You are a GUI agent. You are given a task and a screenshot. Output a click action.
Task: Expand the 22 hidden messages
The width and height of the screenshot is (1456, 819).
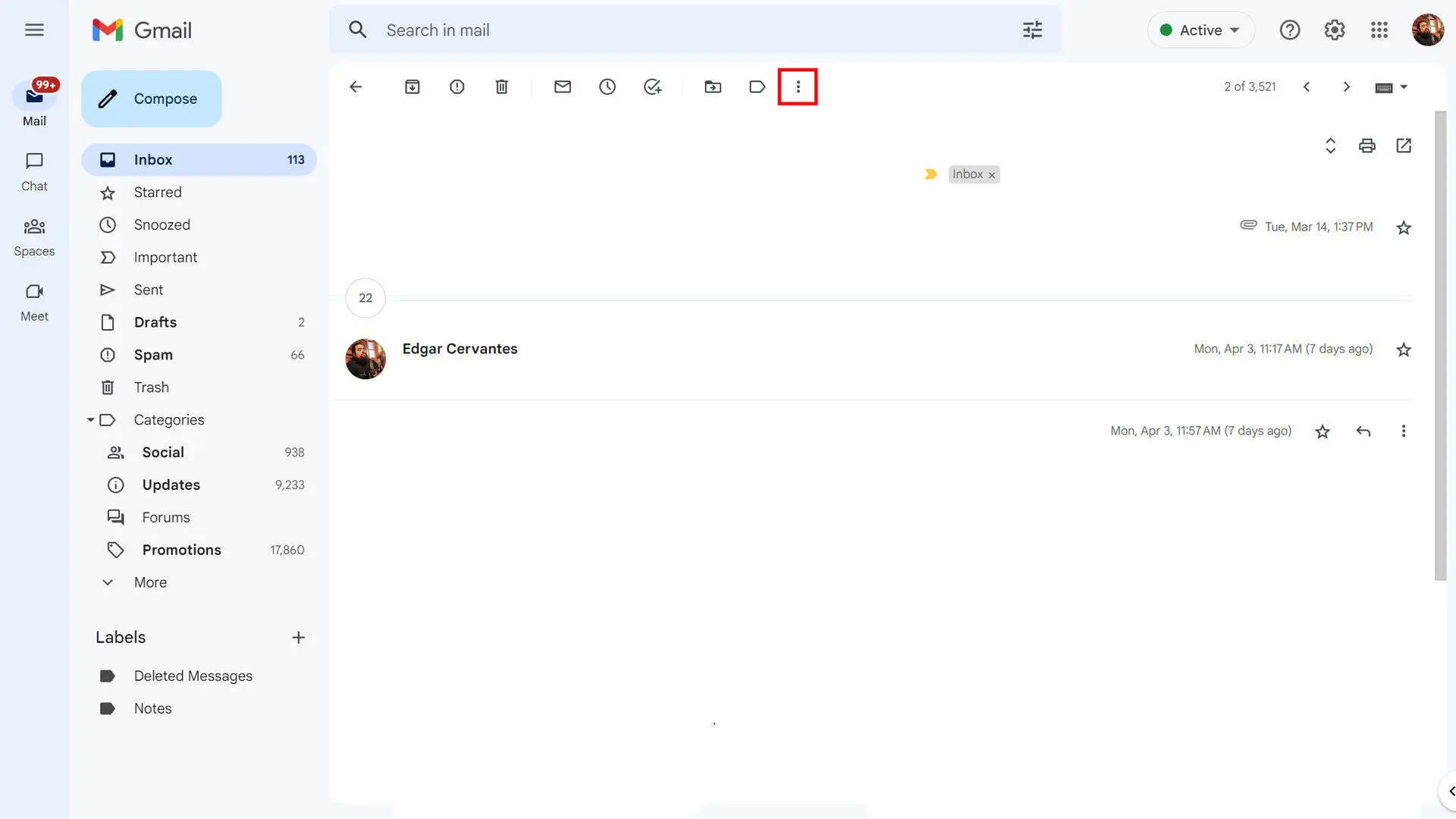(366, 298)
